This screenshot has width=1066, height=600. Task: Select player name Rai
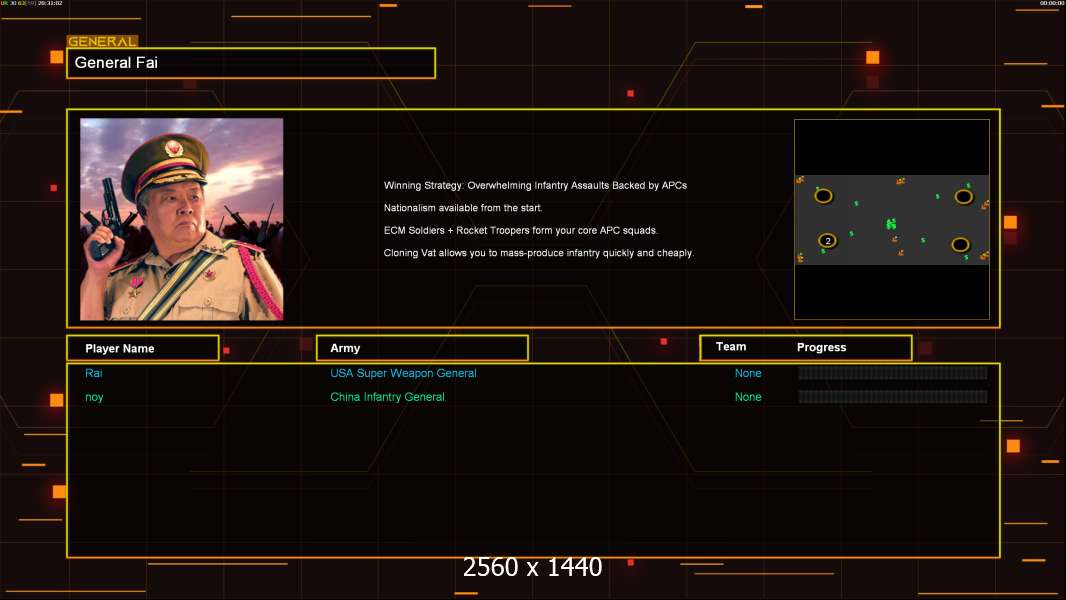[94, 373]
